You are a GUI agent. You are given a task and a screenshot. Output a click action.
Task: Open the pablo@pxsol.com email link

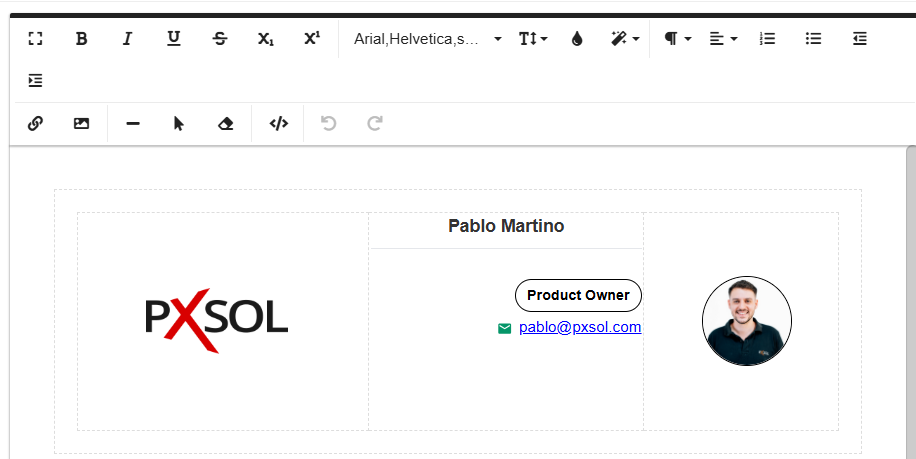580,327
